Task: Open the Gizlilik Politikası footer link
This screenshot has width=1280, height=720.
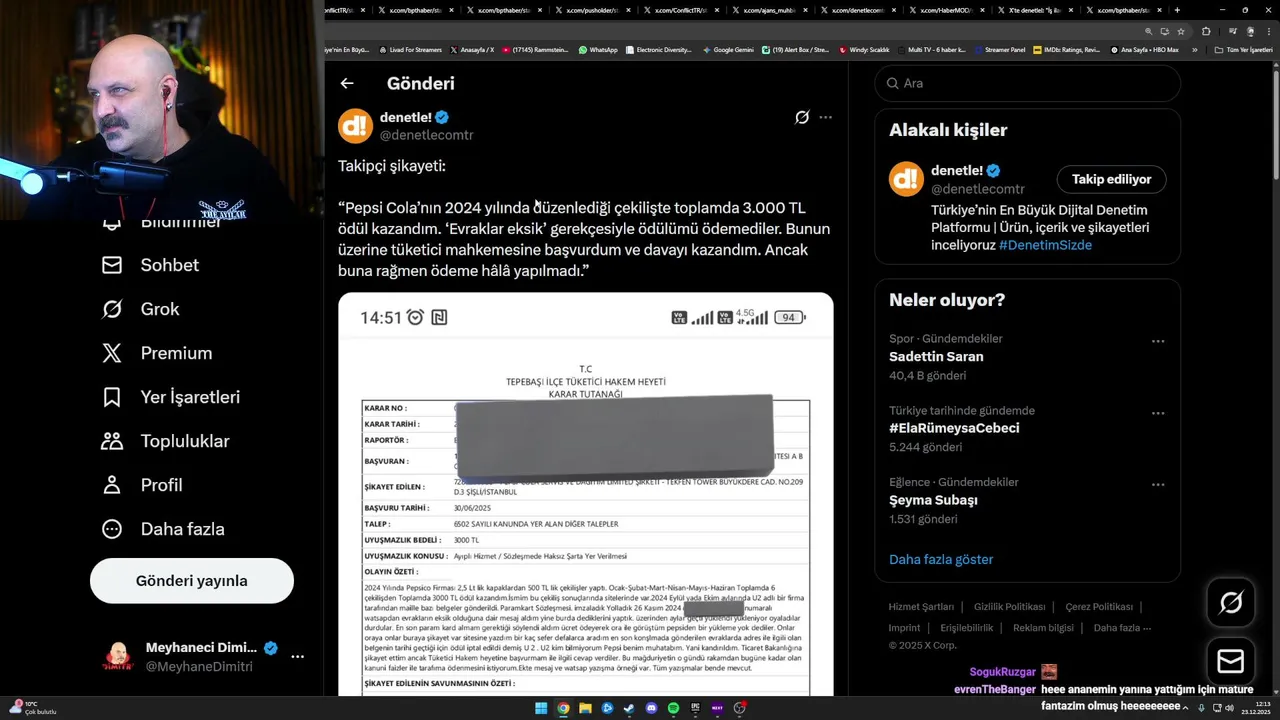Action: tap(1009, 607)
